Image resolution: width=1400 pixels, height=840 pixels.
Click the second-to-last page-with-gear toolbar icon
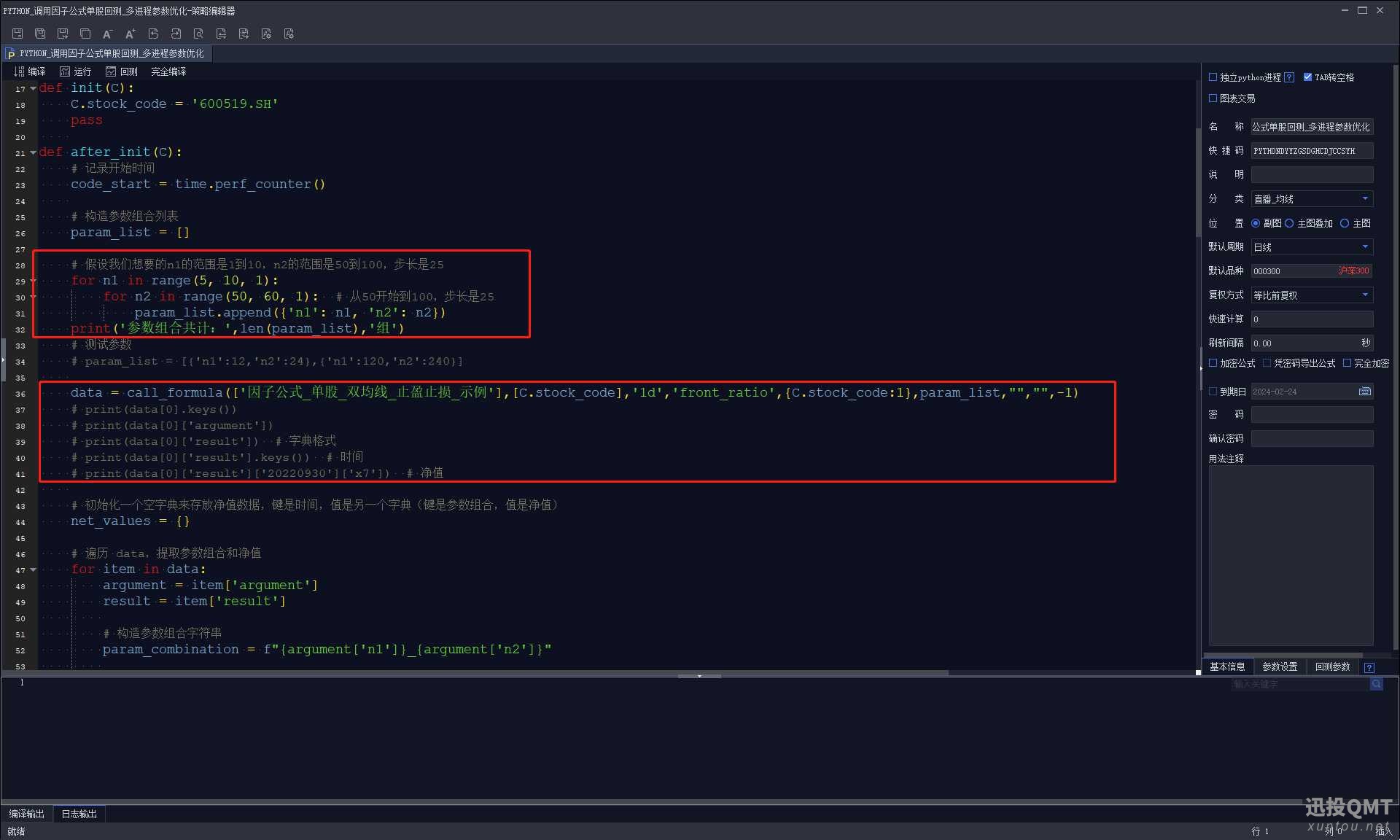point(266,34)
